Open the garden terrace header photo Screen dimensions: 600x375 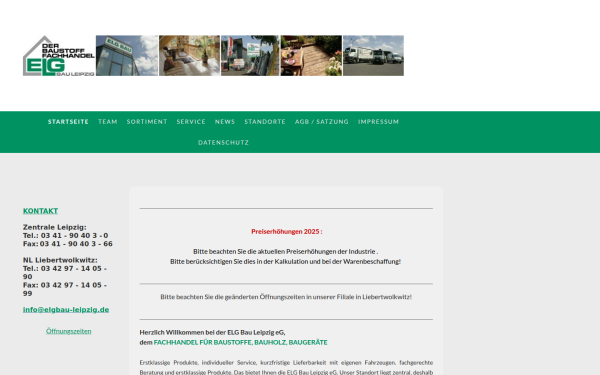coord(311,55)
